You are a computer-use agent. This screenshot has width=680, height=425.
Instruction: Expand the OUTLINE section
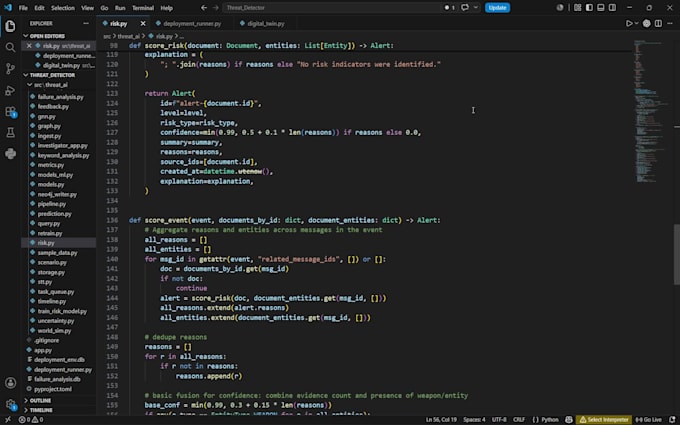point(40,400)
